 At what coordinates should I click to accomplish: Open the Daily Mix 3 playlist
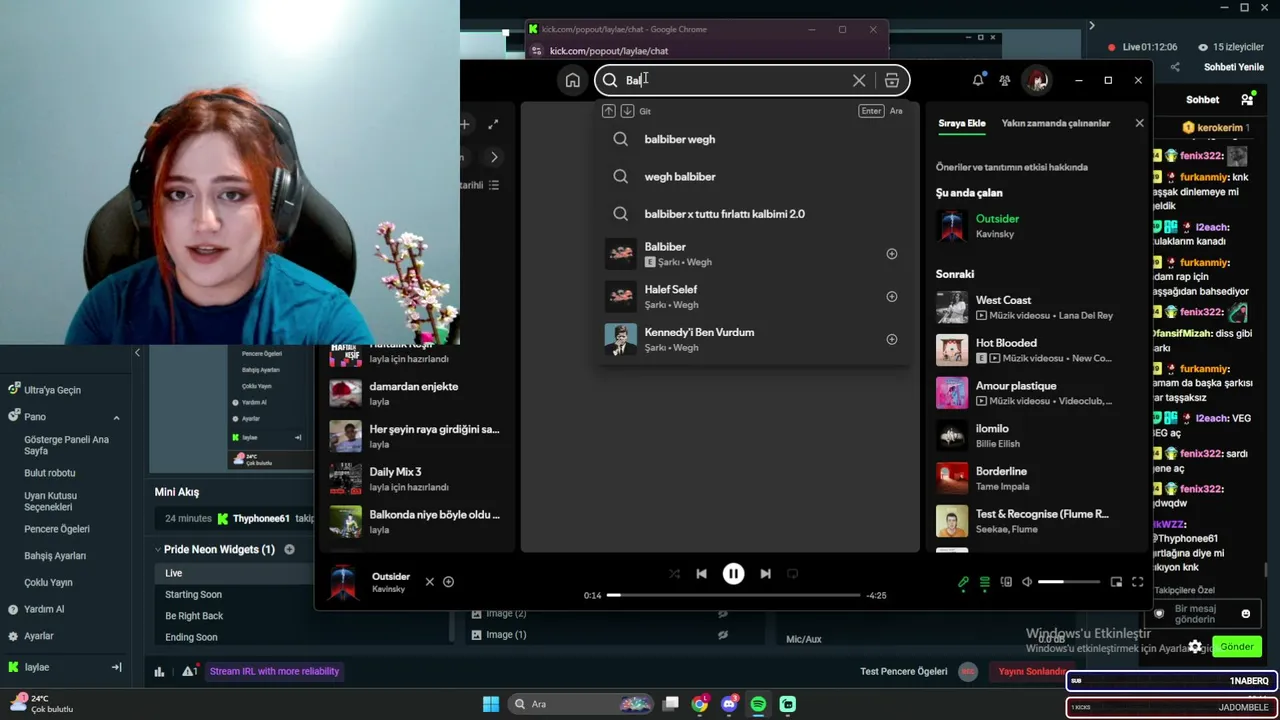417,479
